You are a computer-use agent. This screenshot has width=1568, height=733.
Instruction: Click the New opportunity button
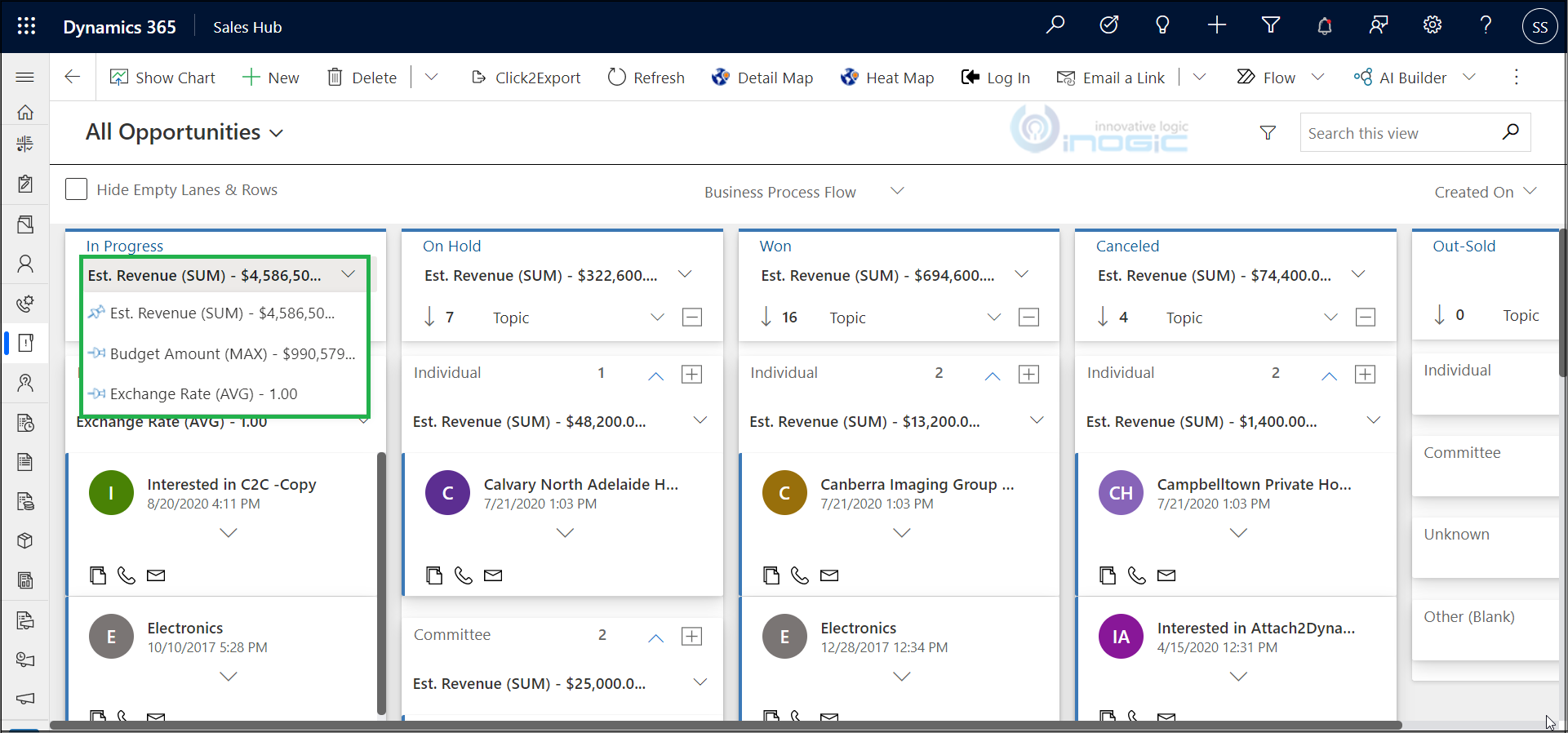point(271,77)
